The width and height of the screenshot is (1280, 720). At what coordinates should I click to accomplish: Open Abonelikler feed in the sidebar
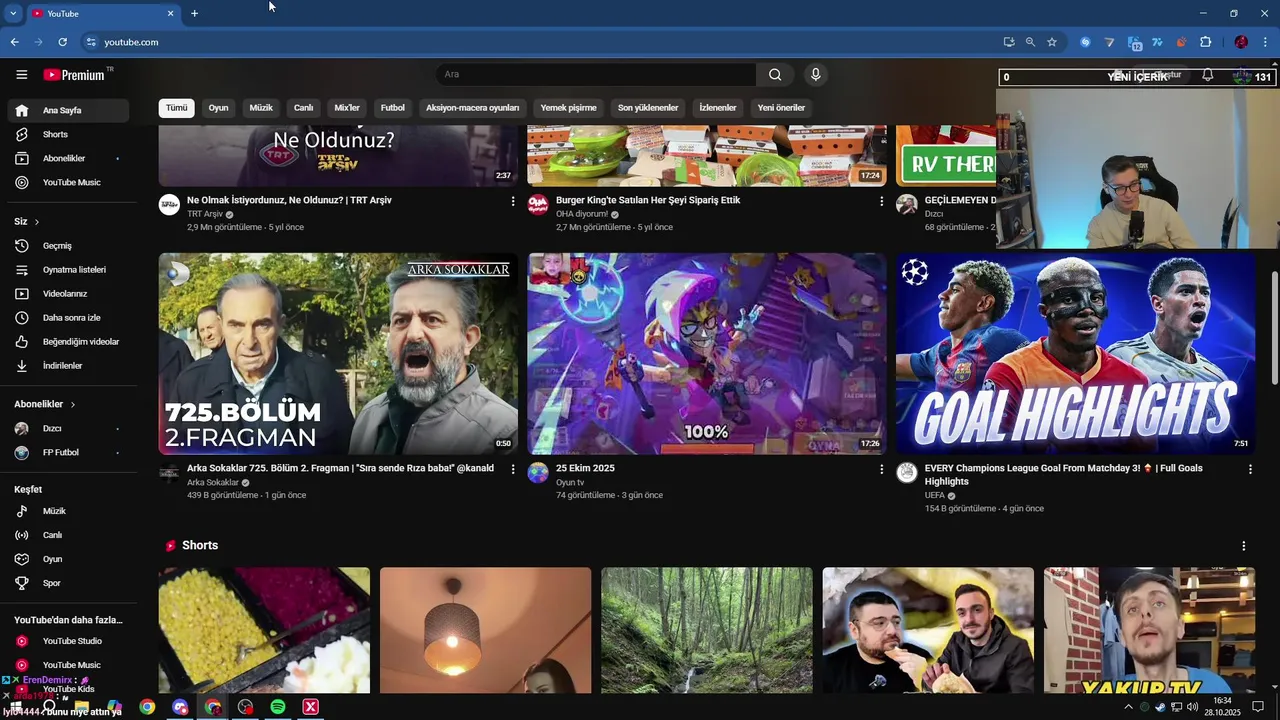[68, 158]
